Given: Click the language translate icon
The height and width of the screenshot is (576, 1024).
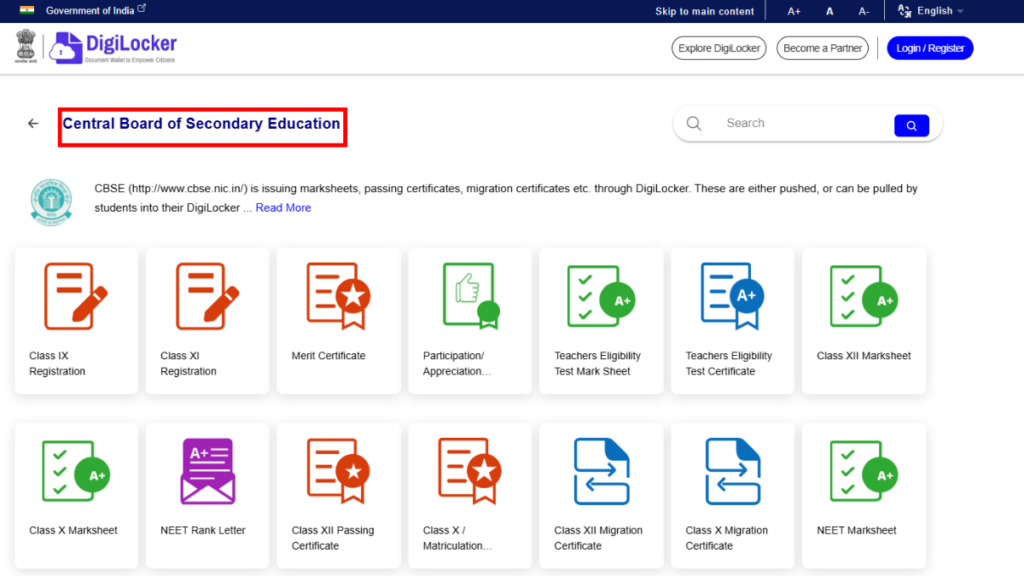Looking at the screenshot, I should (x=904, y=10).
